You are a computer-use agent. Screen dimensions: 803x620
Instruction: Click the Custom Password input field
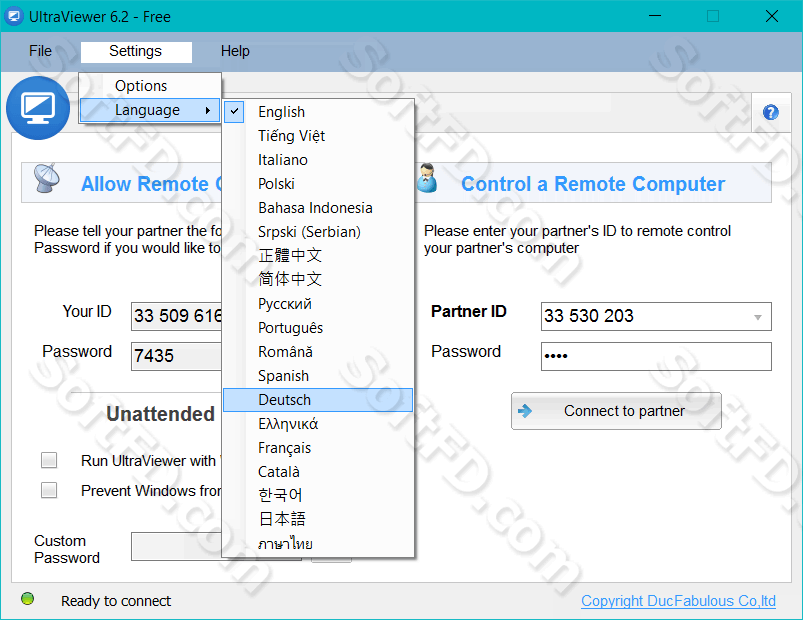(x=177, y=546)
